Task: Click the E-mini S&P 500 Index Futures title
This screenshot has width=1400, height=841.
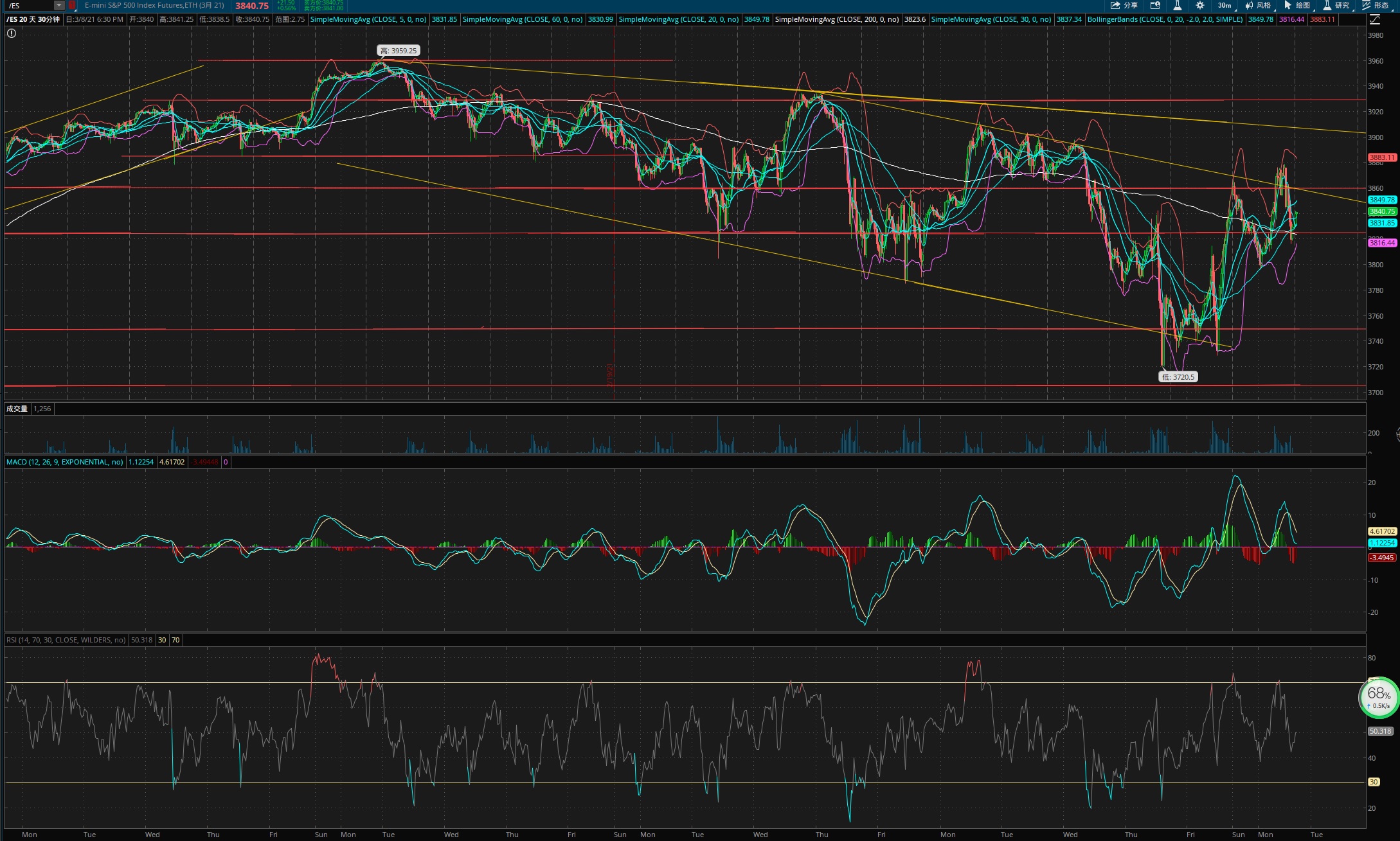Action: point(154,5)
